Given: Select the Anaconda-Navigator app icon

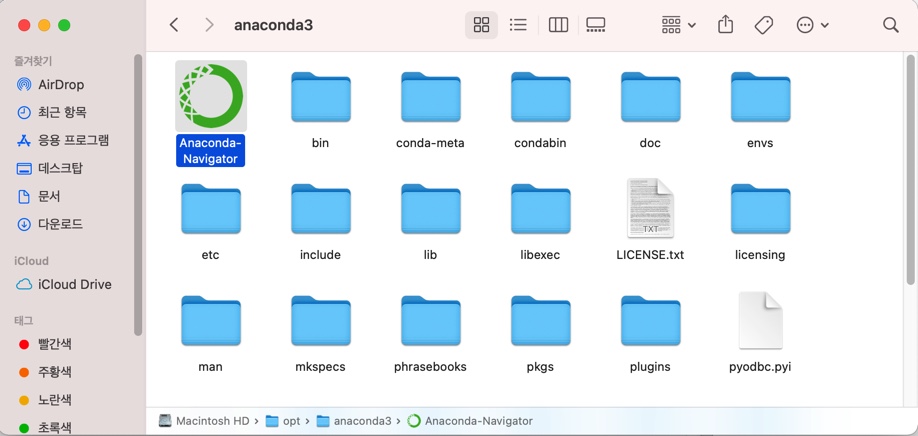Looking at the screenshot, I should tap(211, 96).
